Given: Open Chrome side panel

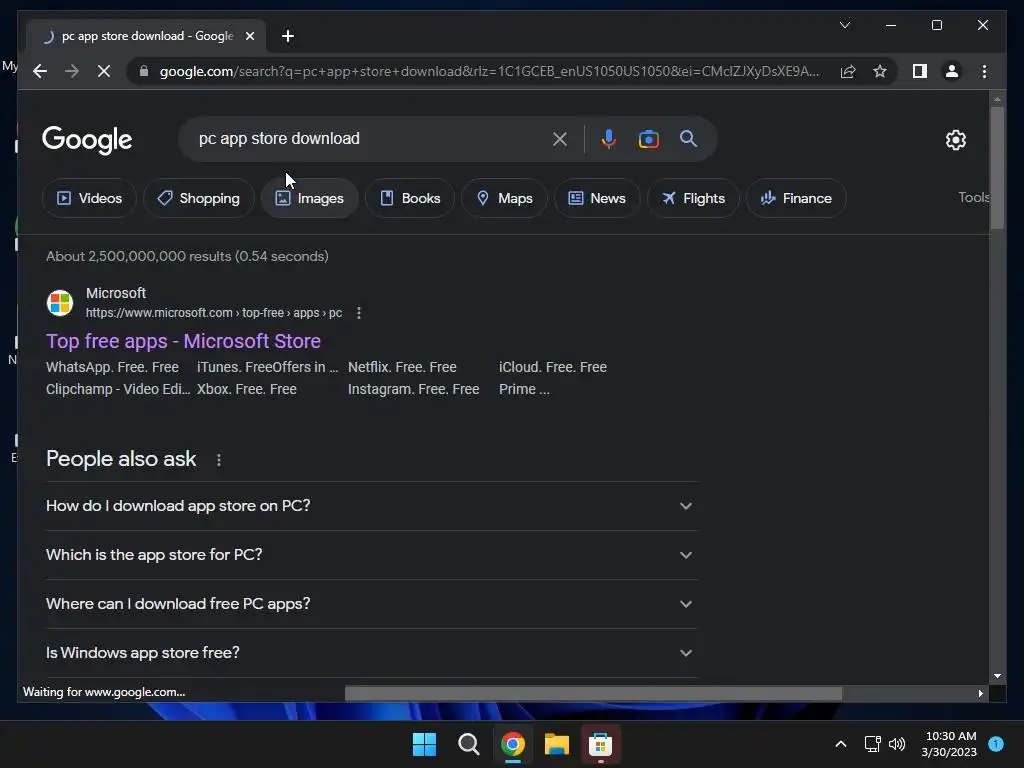Looking at the screenshot, I should 920,71.
